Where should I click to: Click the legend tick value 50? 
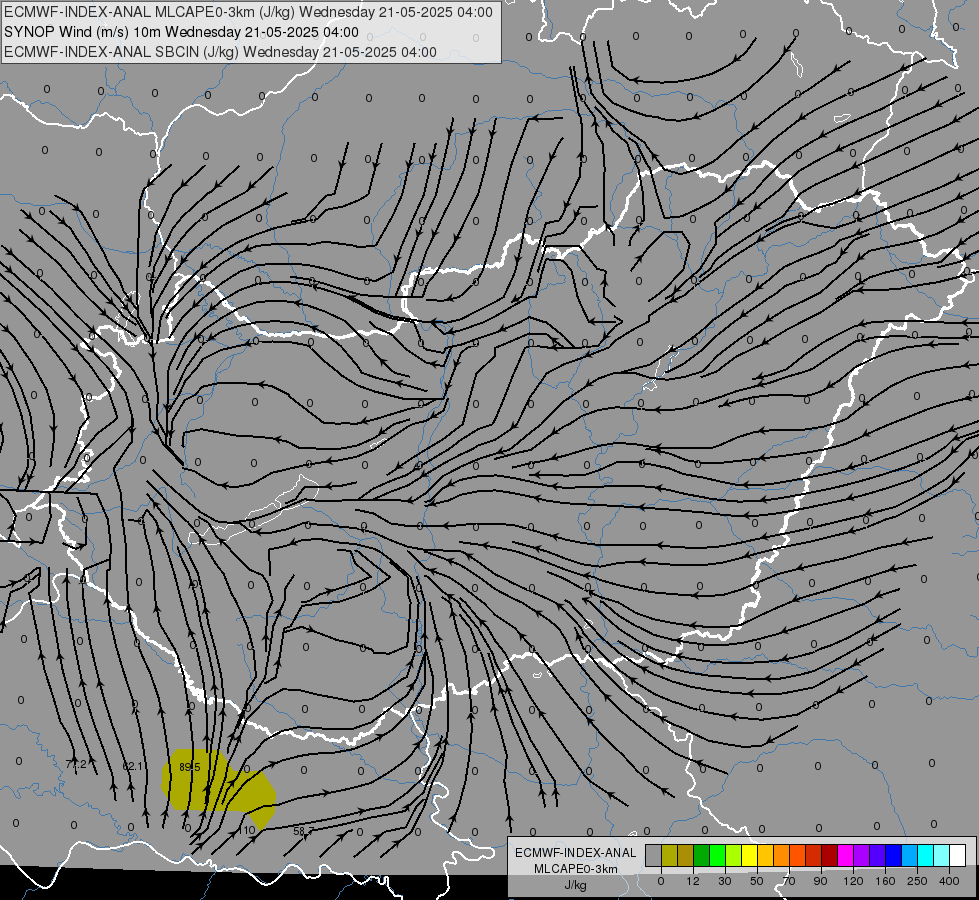(x=757, y=881)
